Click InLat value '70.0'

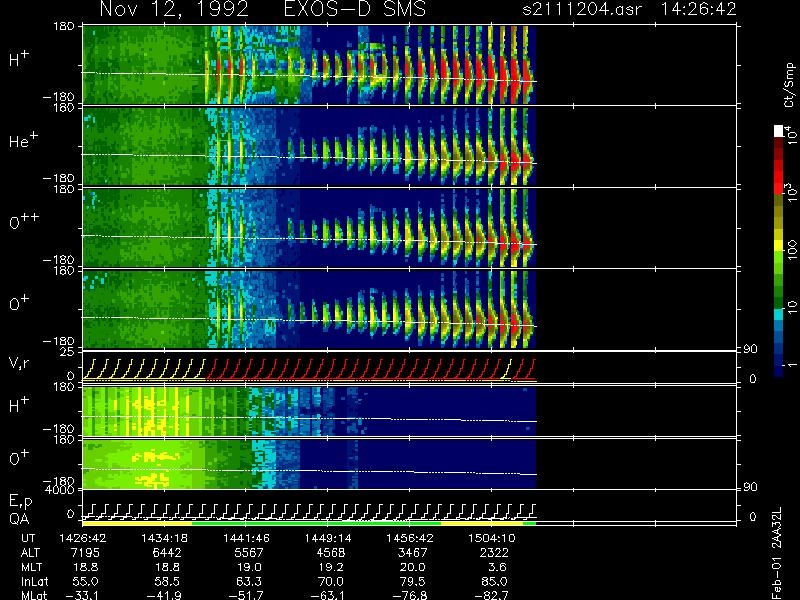(331, 582)
